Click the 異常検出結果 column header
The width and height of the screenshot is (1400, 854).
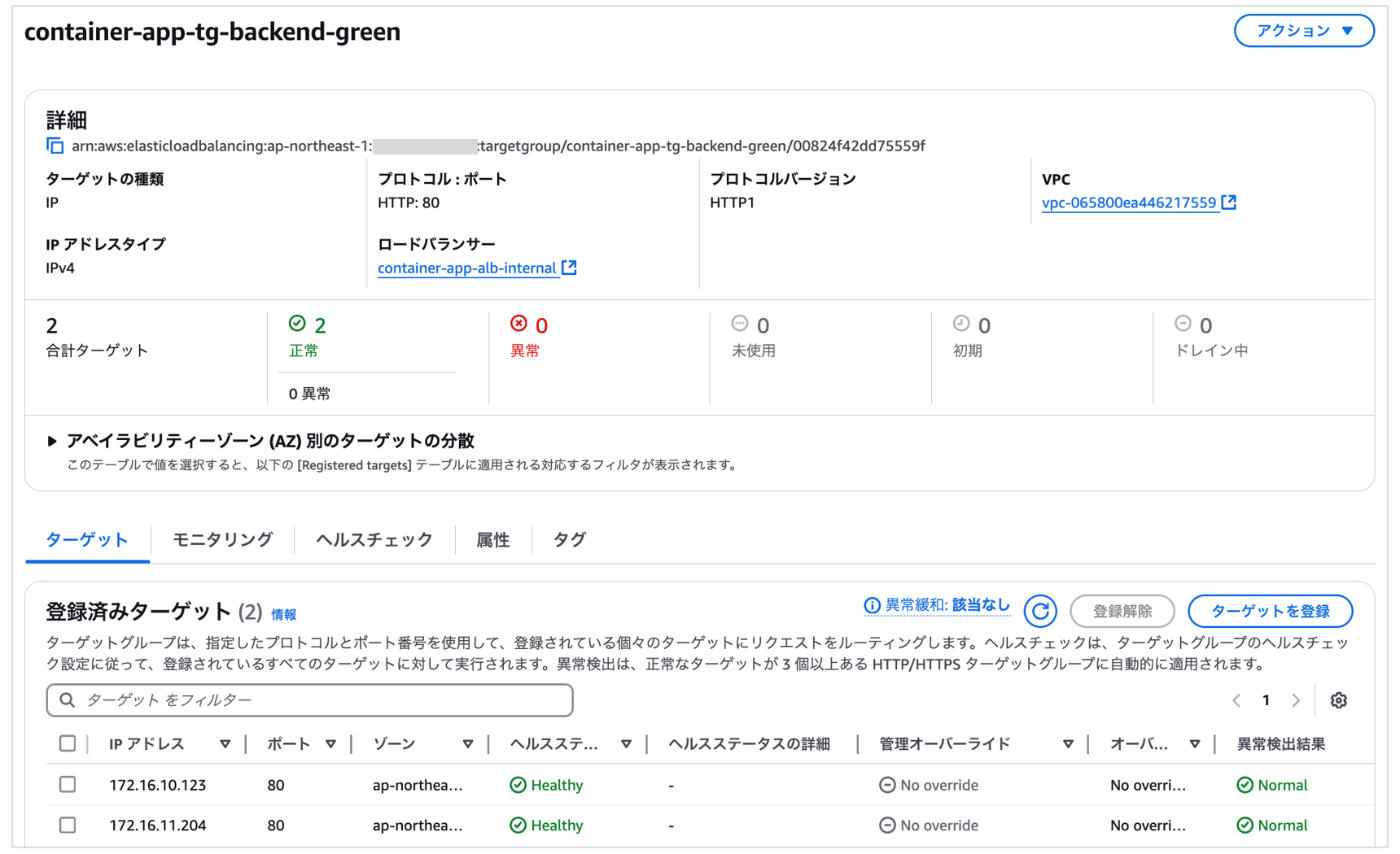(x=1281, y=743)
